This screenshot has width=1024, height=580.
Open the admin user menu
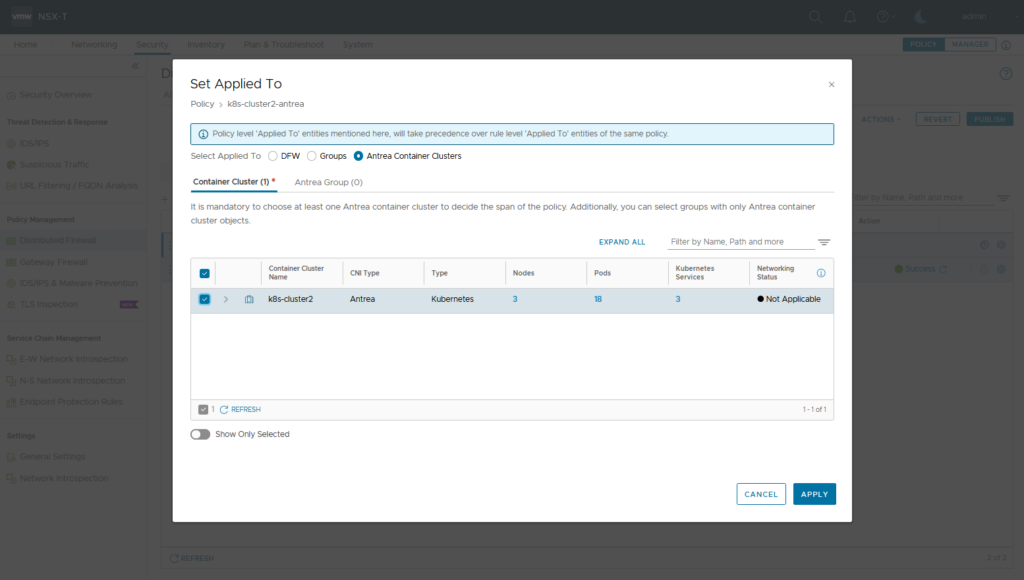click(x=974, y=16)
